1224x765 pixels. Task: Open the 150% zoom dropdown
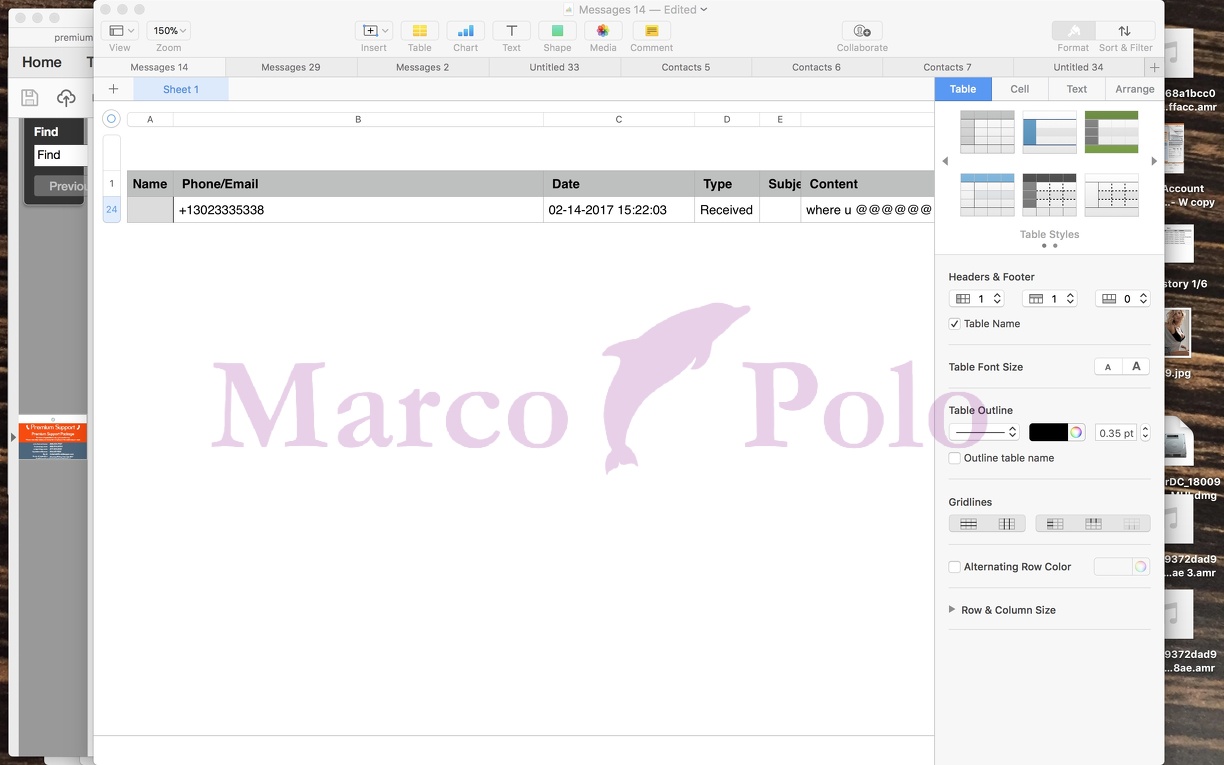pyautogui.click(x=168, y=31)
